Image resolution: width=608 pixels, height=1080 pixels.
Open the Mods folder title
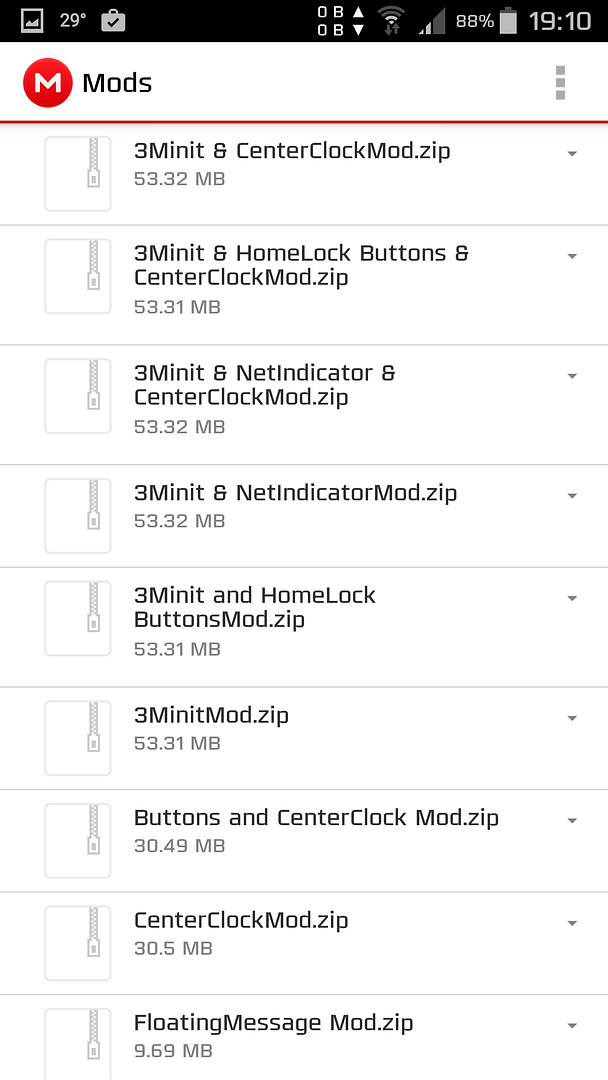click(x=117, y=82)
